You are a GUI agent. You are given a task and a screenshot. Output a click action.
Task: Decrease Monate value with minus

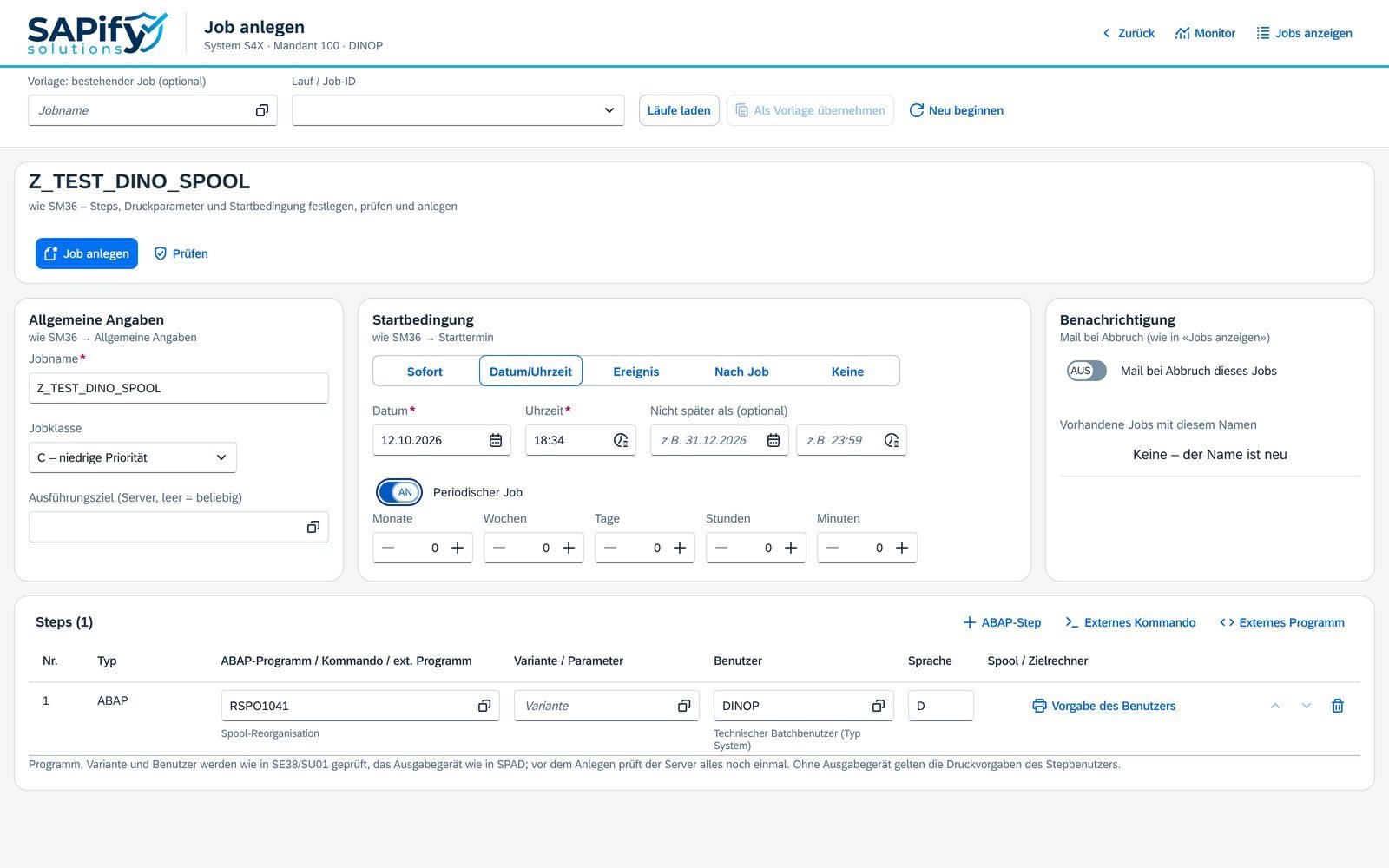(x=388, y=548)
